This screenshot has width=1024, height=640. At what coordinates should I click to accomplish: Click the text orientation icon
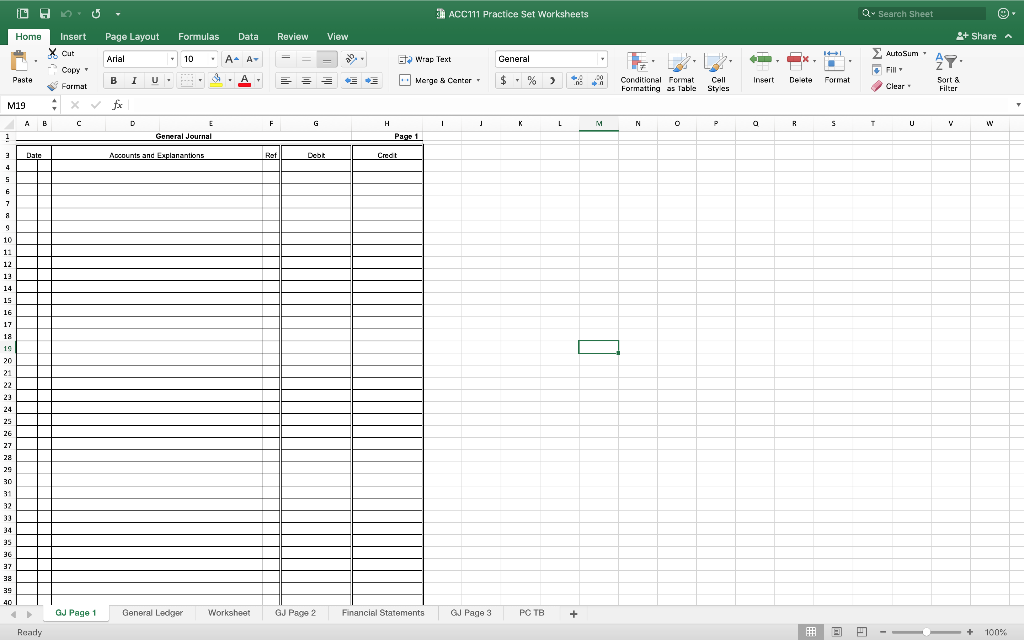click(351, 59)
